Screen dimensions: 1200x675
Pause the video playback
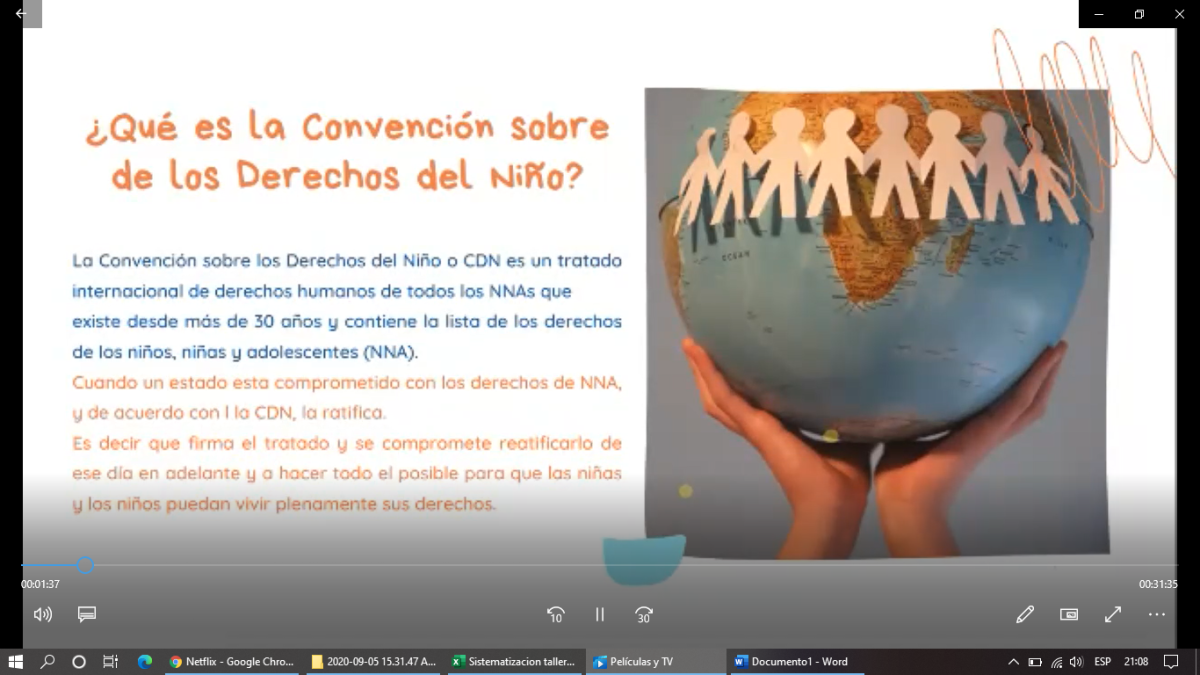(600, 615)
